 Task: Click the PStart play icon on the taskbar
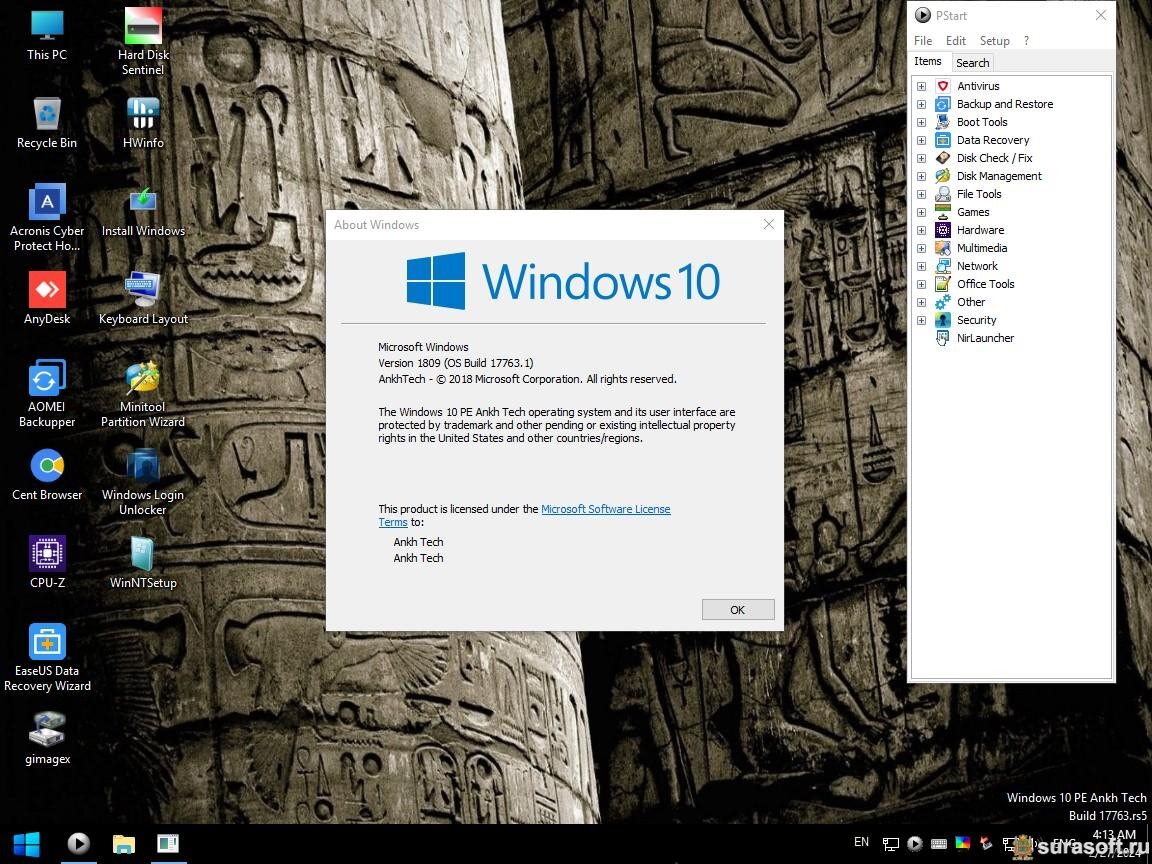[x=79, y=843]
